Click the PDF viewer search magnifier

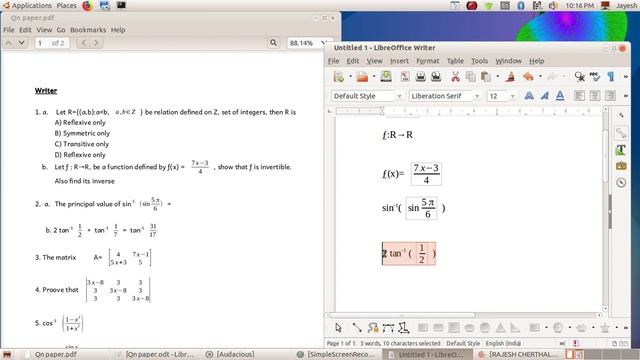coord(273,42)
